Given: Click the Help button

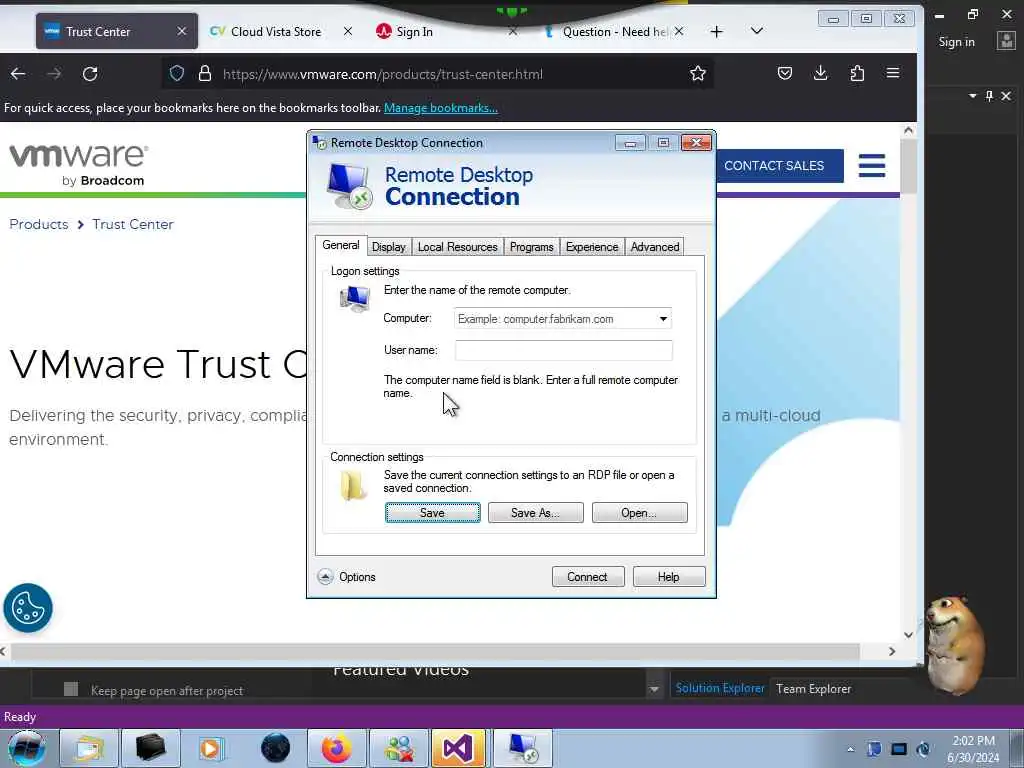Looking at the screenshot, I should click(669, 577).
